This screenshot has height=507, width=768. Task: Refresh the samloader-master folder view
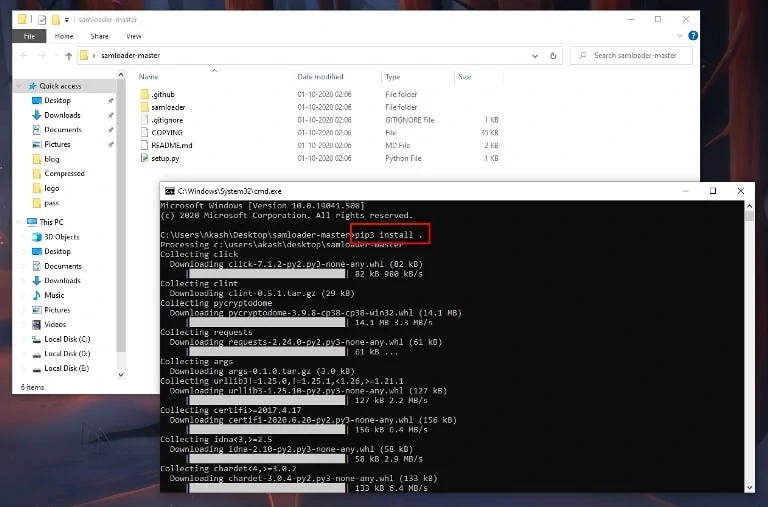point(553,56)
